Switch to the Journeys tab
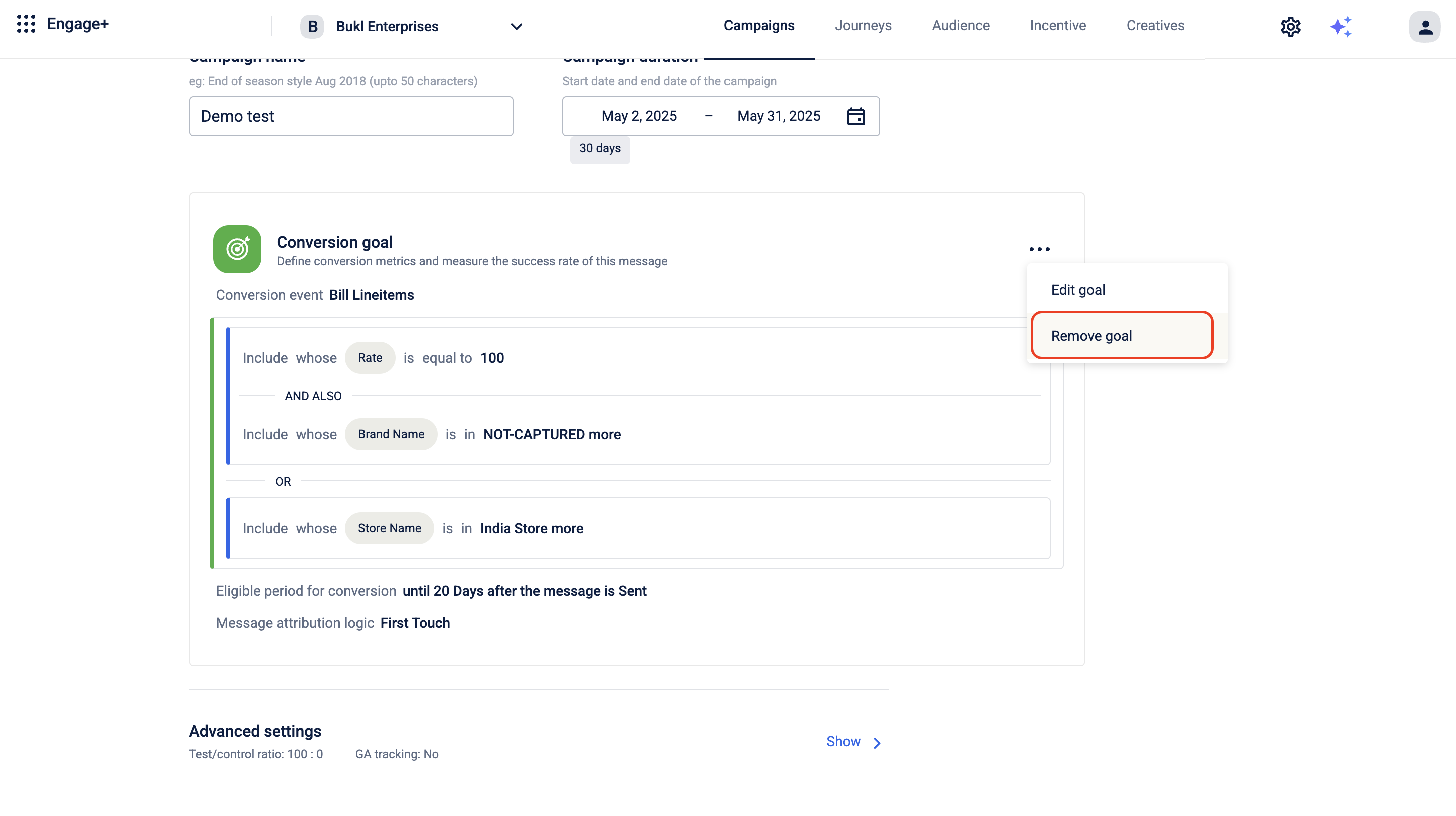 click(x=863, y=26)
